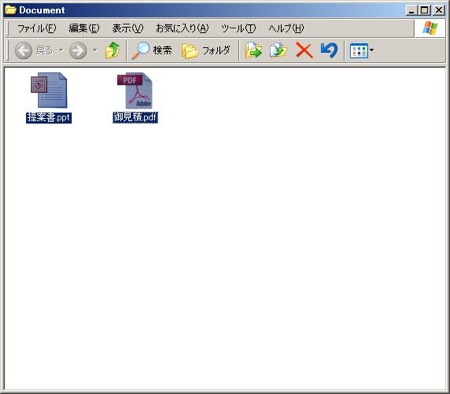
Task: Open the お気に入り(A) menu
Action: coord(182,28)
